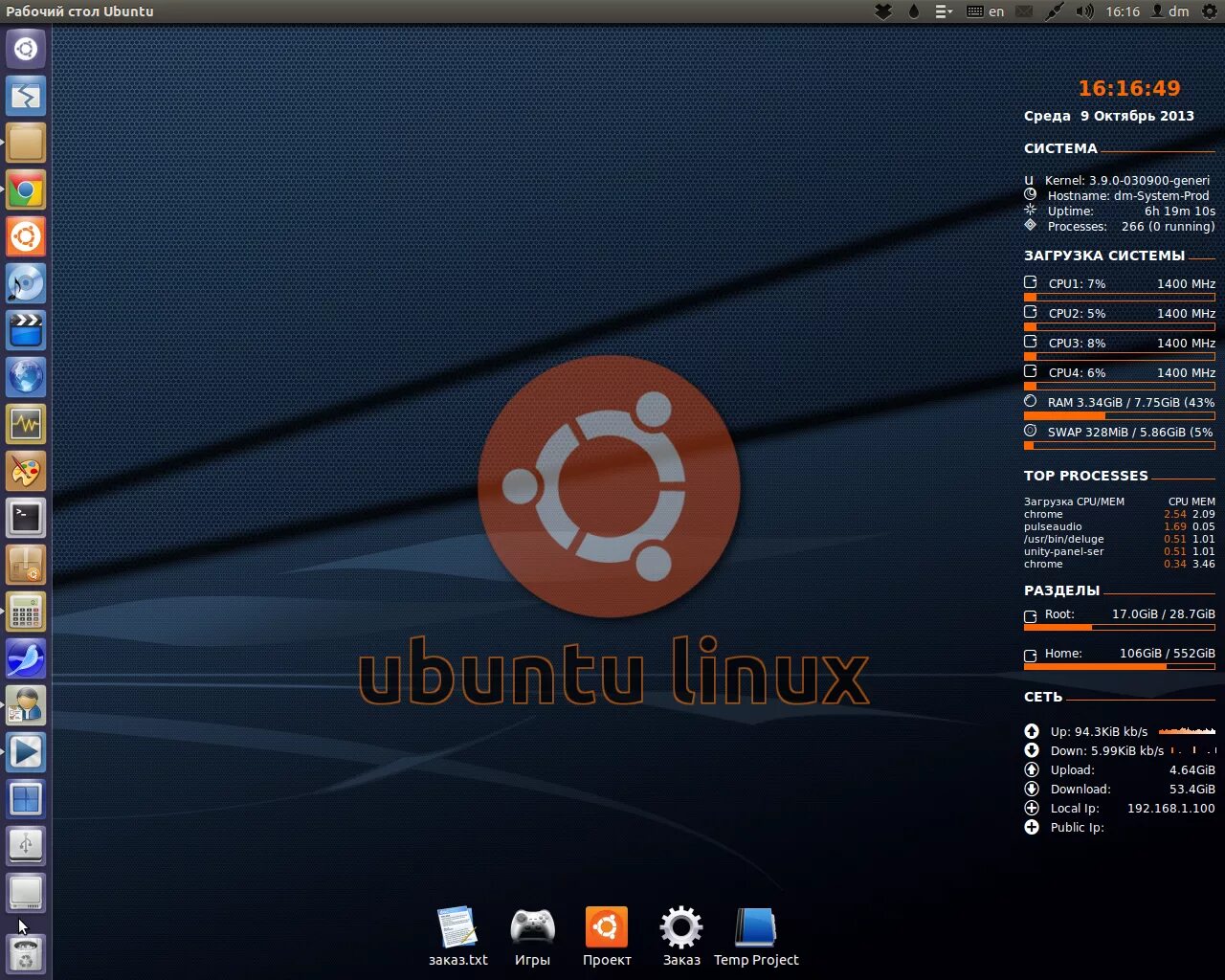The image size is (1225, 980).
Task: Click the CPU3: 8% label
Action: click(1077, 343)
